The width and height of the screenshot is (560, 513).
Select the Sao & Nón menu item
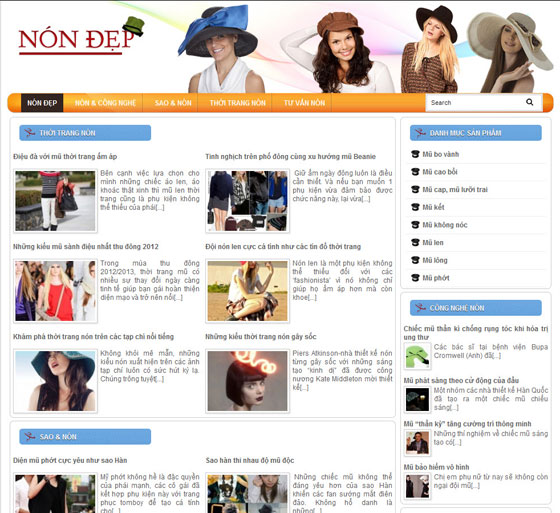pyautogui.click(x=173, y=103)
